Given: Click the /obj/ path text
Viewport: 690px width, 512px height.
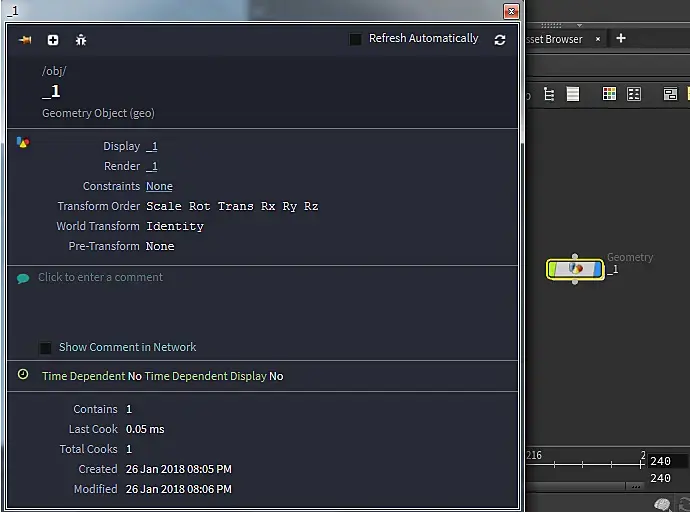Looking at the screenshot, I should point(54,71).
